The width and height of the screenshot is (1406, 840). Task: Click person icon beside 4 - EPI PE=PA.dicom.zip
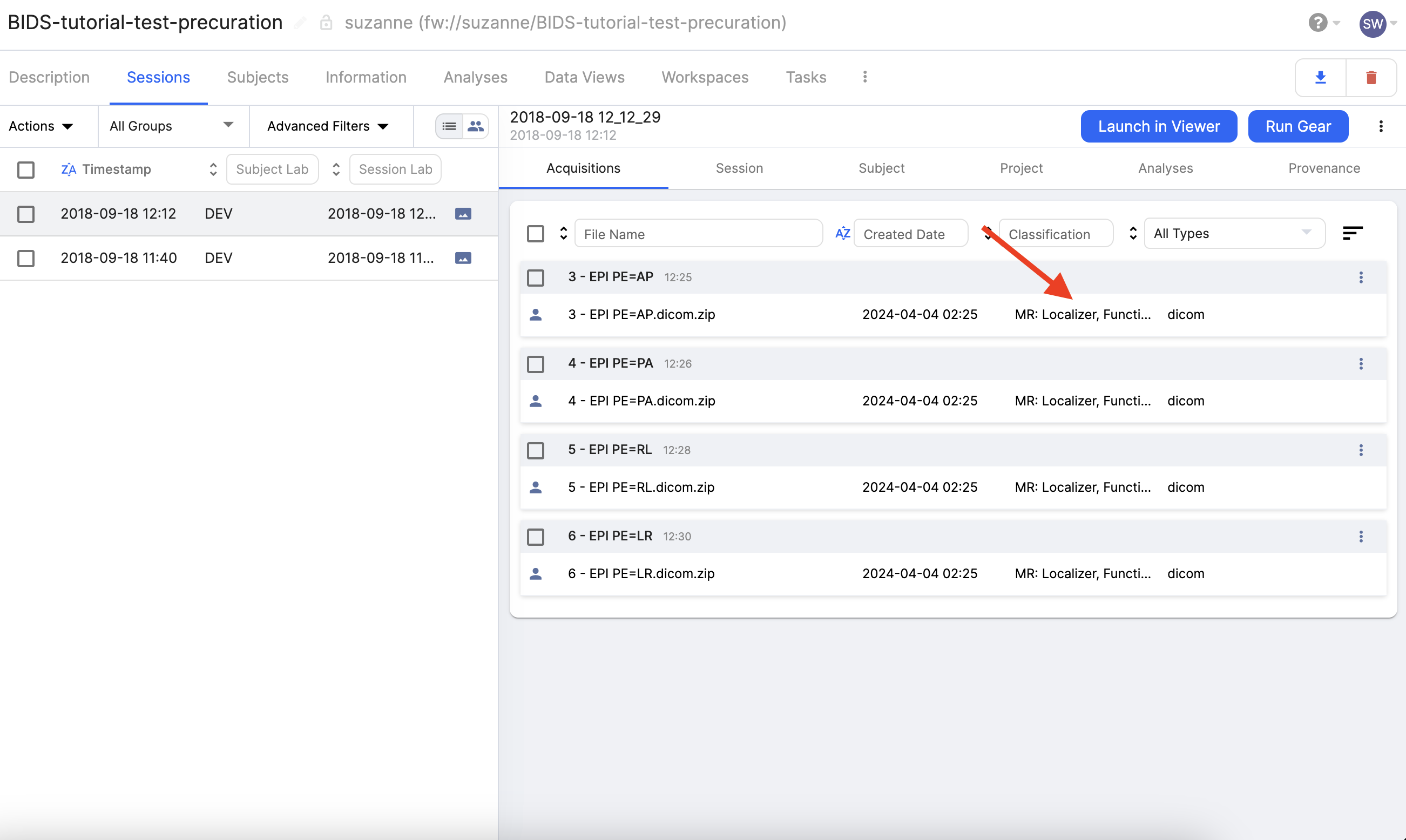click(536, 401)
